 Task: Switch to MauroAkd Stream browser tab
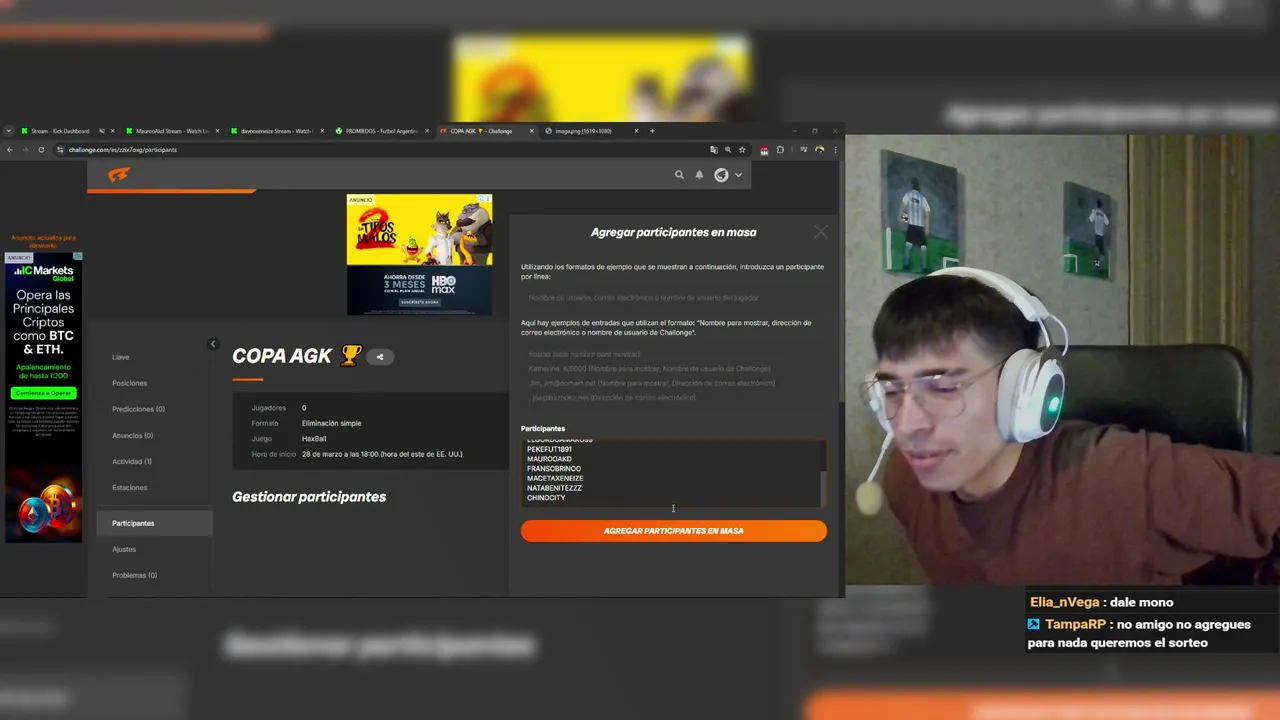coord(171,131)
